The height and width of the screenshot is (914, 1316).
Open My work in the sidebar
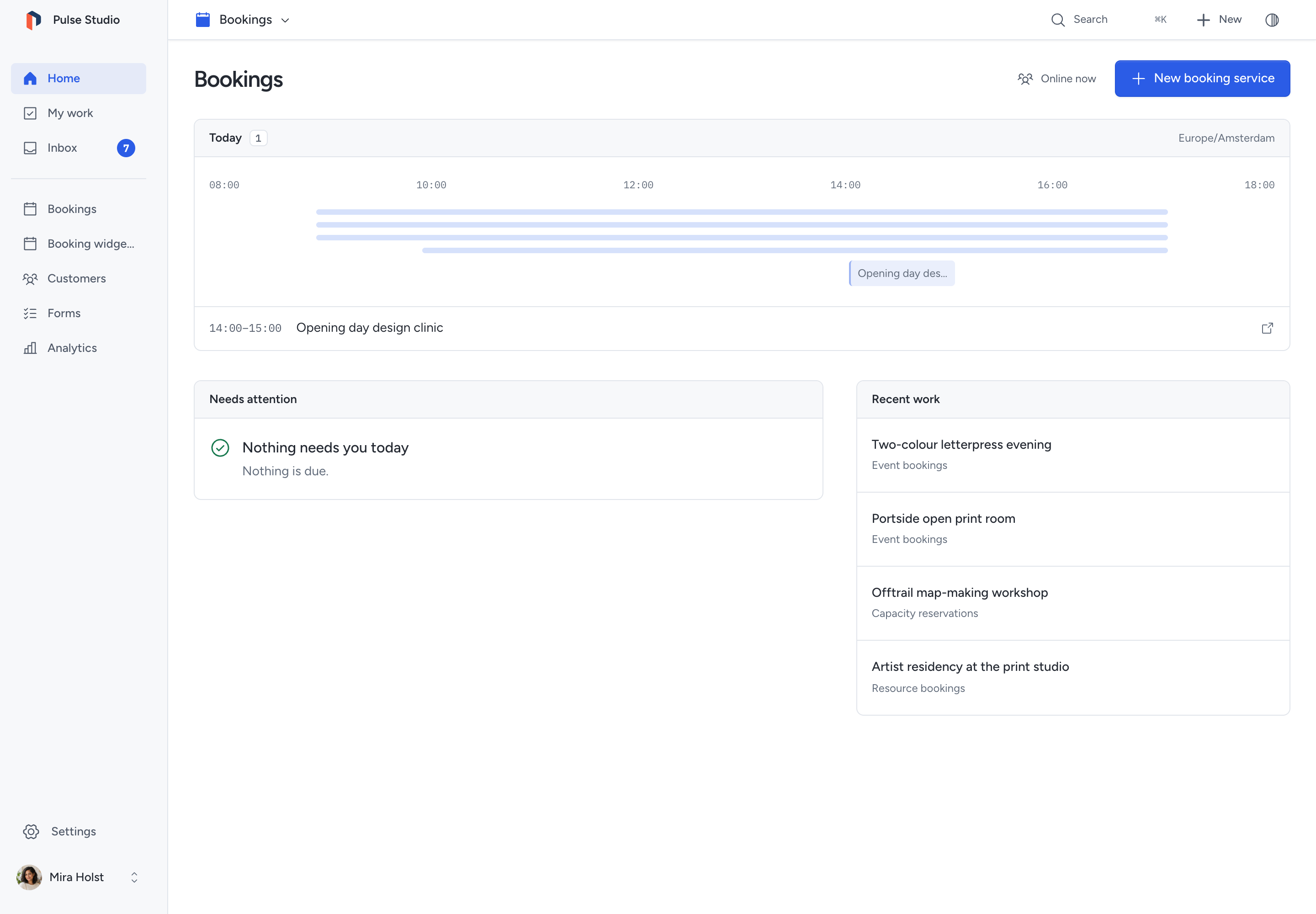(x=79, y=113)
